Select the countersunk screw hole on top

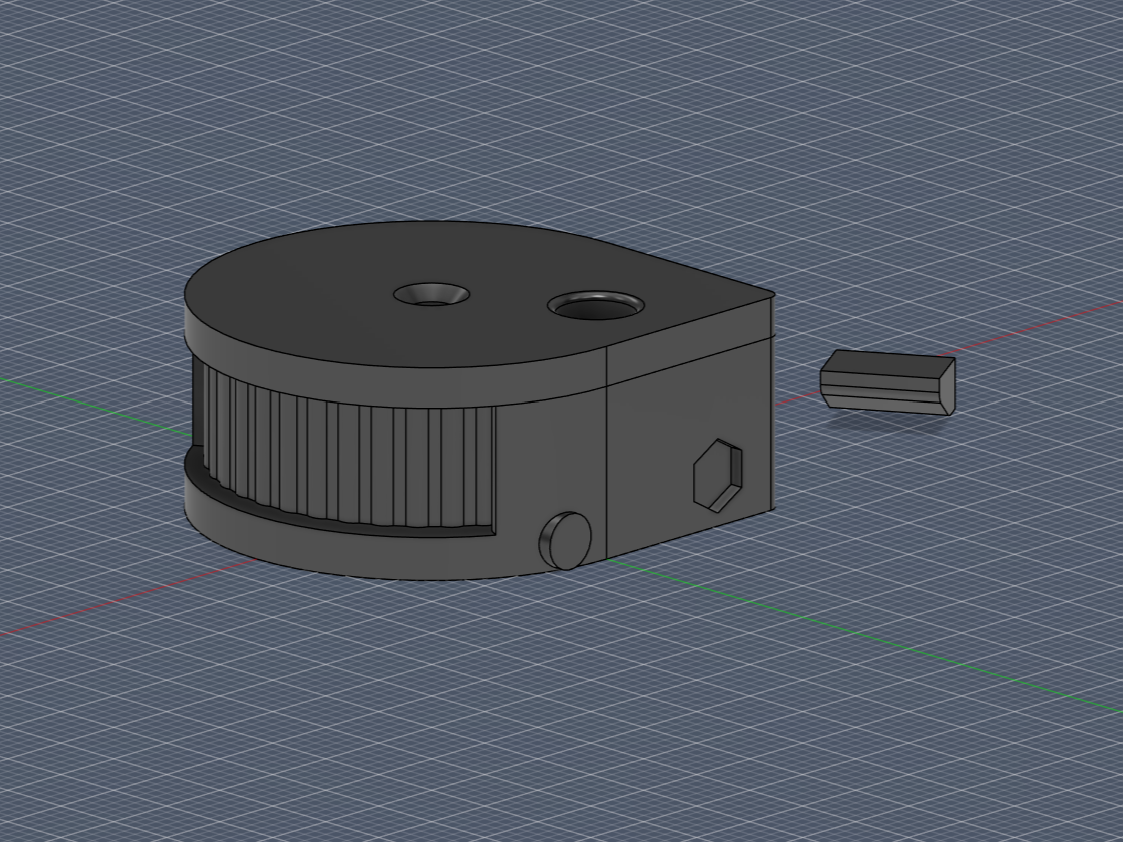(432, 294)
